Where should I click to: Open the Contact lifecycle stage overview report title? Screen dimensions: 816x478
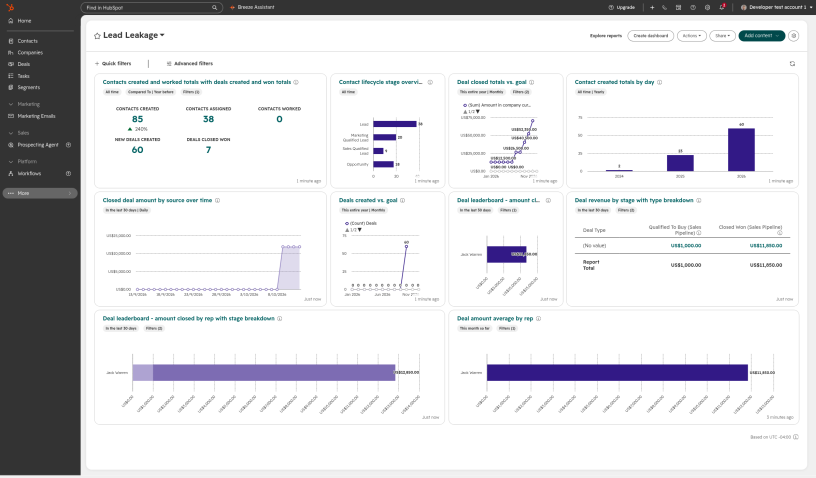[380, 82]
